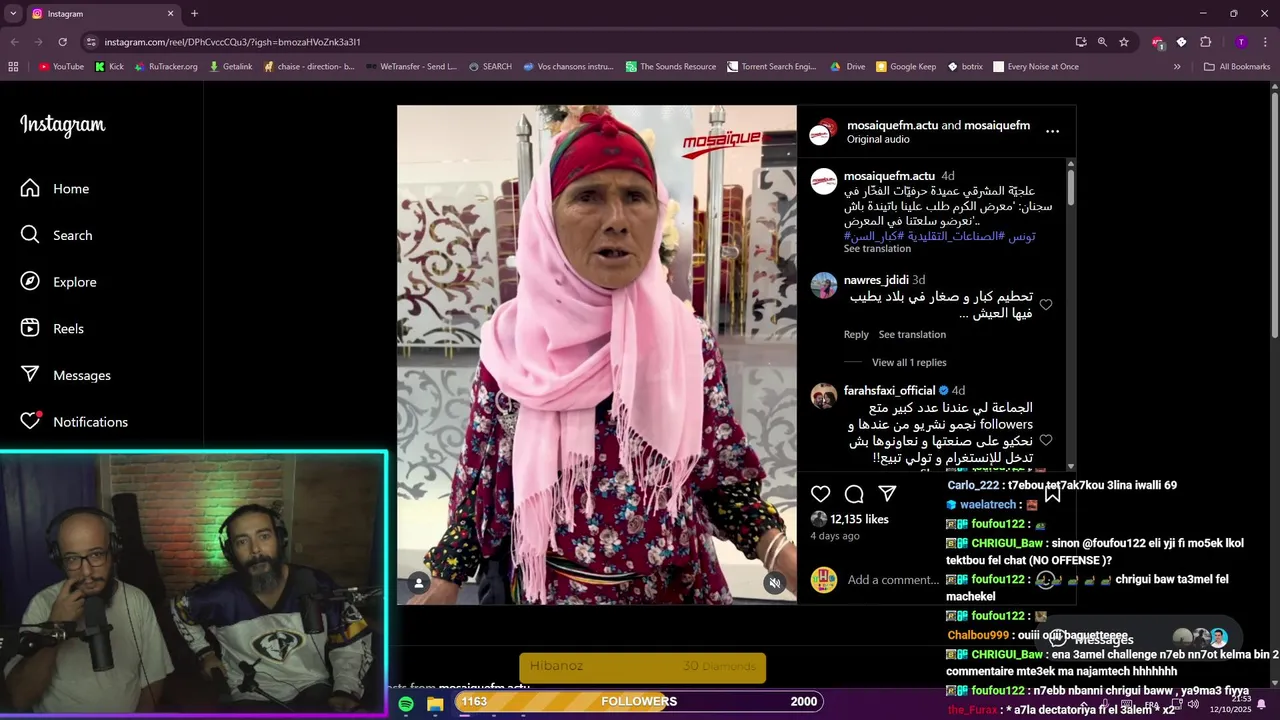Open Chrome extensions puzzle icon
1280x720 pixels.
[x=1205, y=42]
